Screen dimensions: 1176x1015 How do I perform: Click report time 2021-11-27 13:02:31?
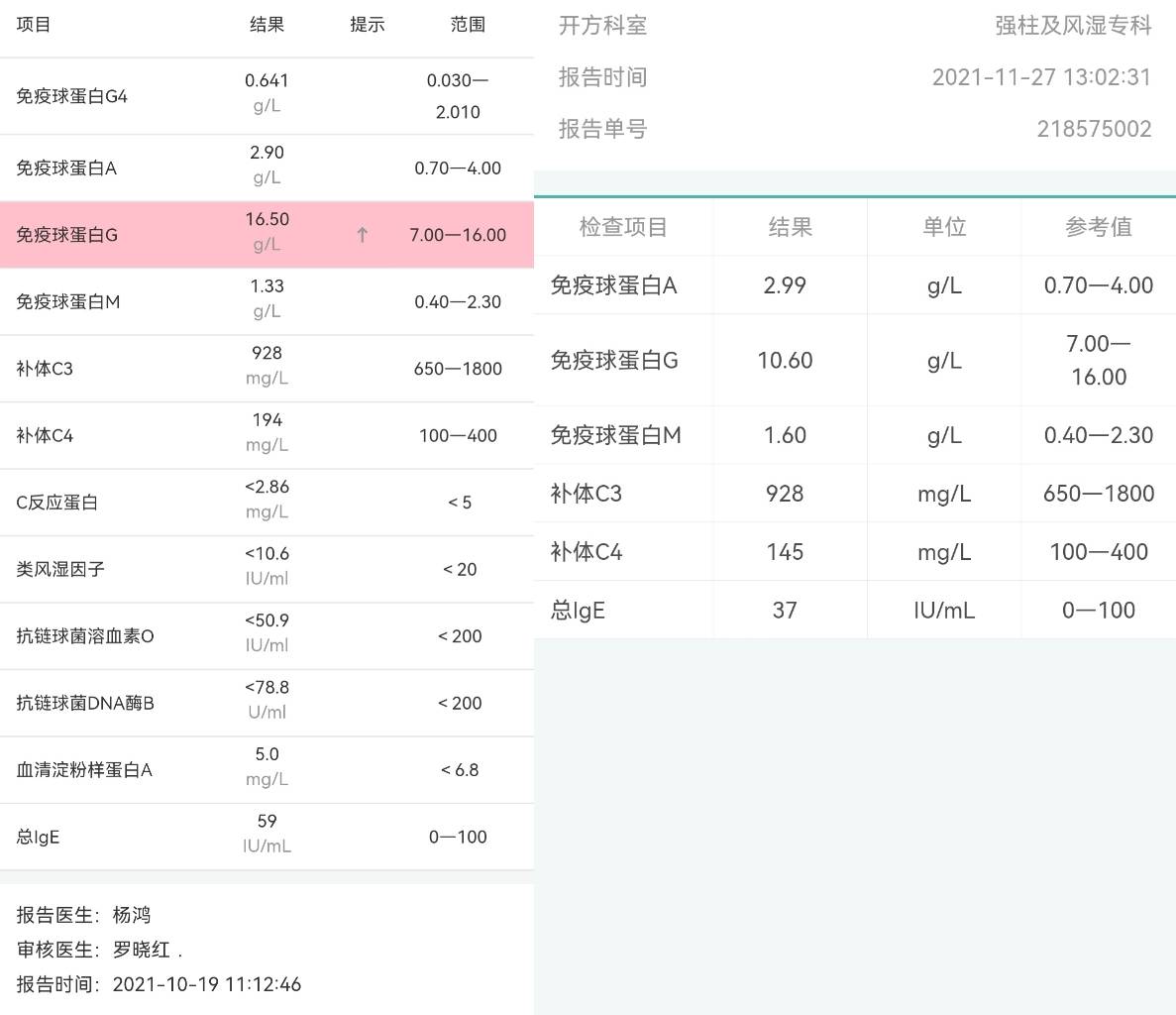[x=1041, y=77]
